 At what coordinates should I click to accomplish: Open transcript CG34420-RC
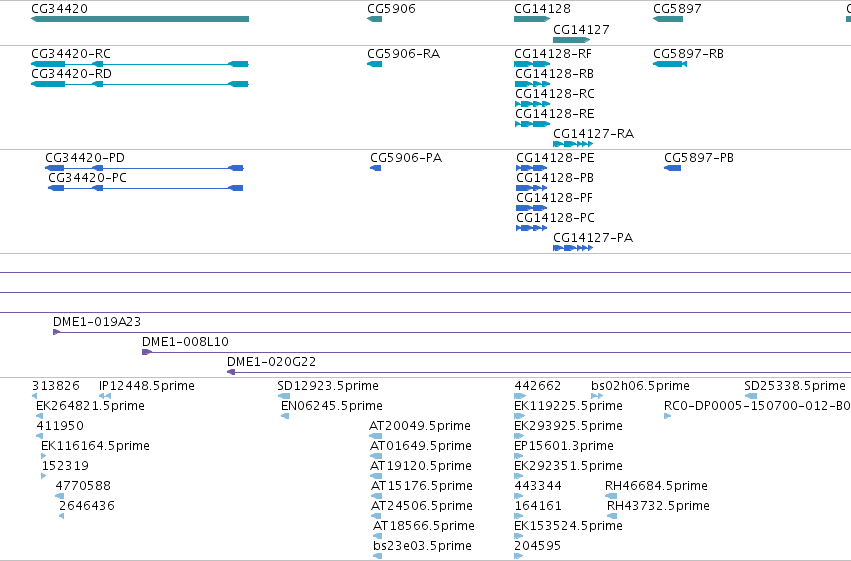point(140,64)
